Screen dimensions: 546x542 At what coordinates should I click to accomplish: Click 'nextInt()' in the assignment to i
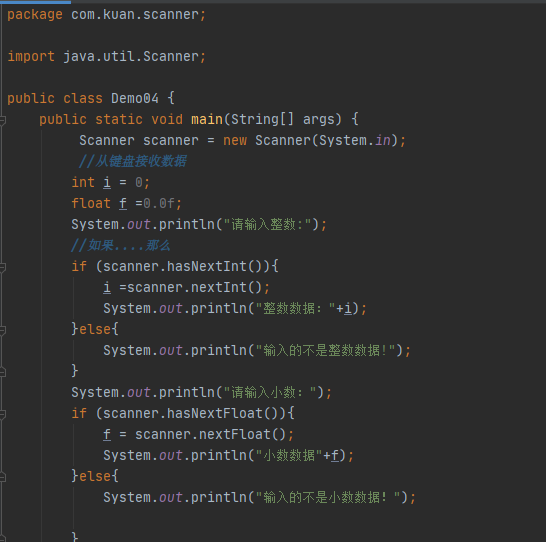(x=226, y=288)
